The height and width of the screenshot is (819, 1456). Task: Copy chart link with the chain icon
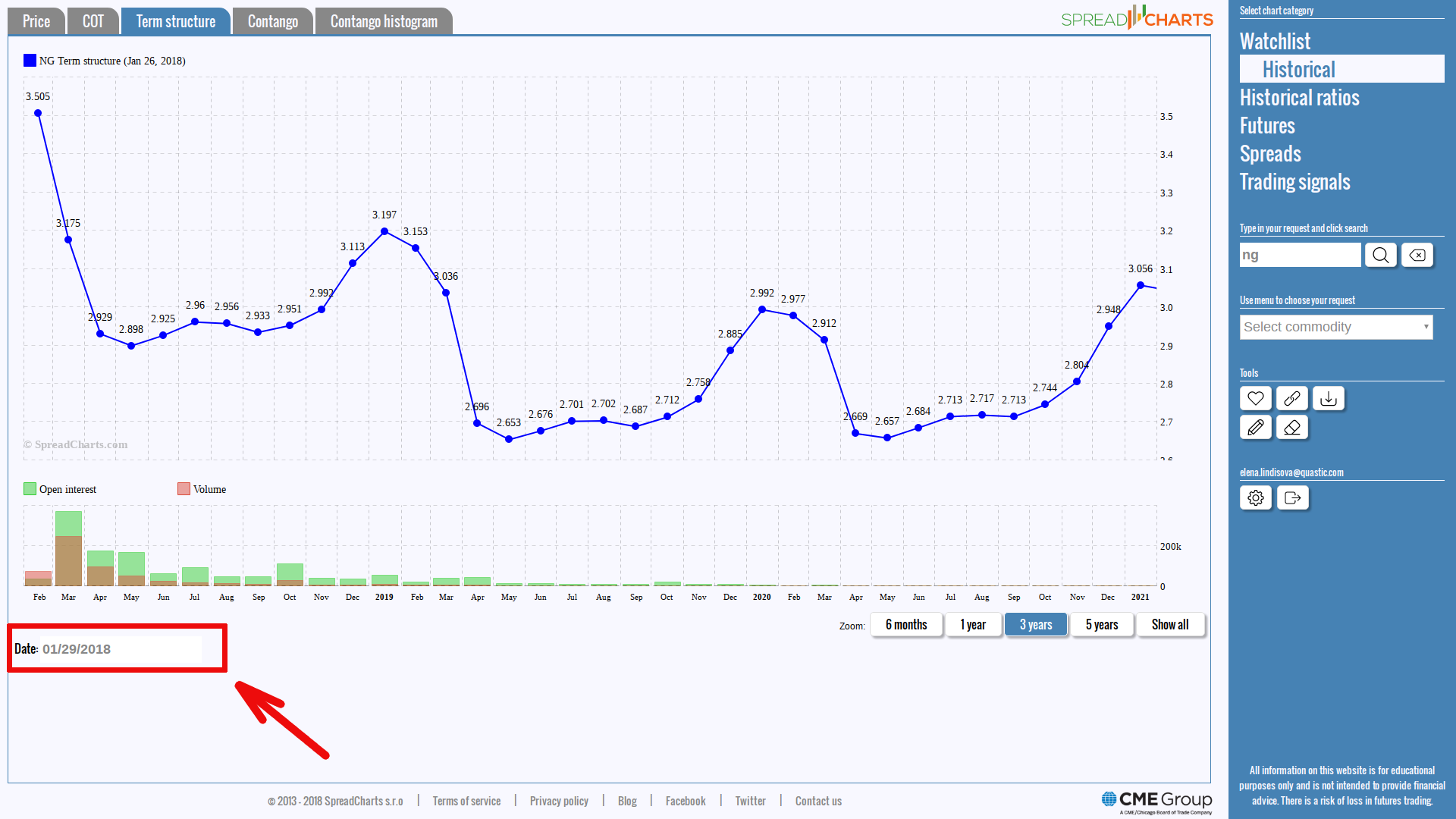click(x=1292, y=398)
